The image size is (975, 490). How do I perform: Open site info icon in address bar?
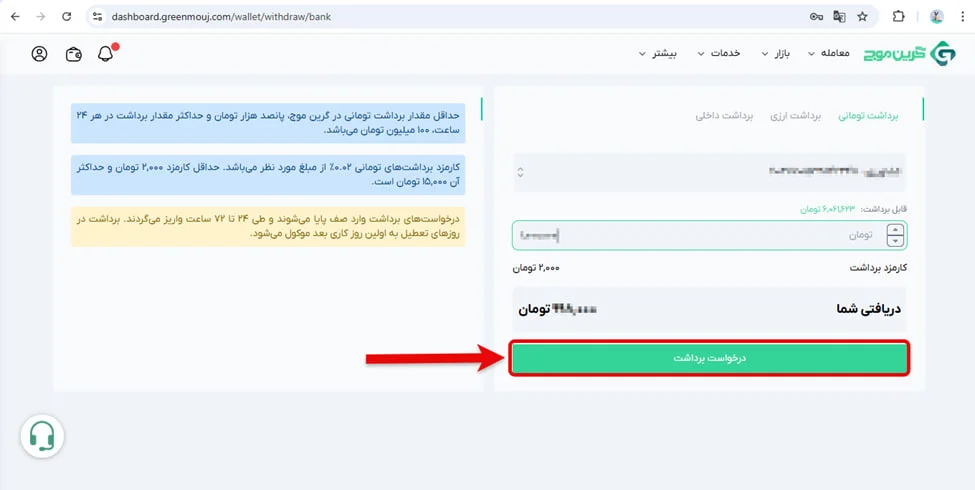(97, 17)
